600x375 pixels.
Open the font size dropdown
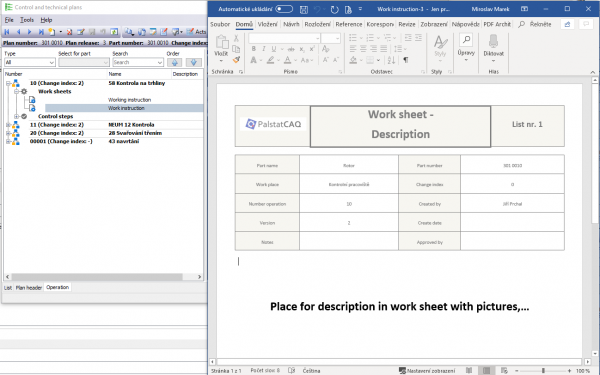337,38
